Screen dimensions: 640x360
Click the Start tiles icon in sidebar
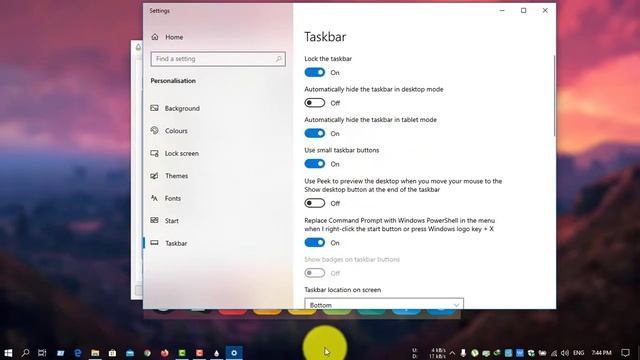154,220
